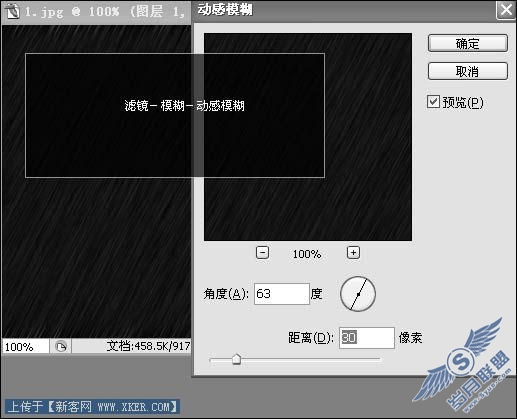The image size is (517, 419).
Task: Click the angle dial next to 度
Action: coord(358,294)
